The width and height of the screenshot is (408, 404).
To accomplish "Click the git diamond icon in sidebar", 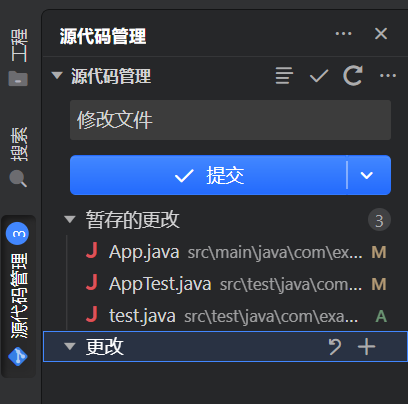I will click(18, 357).
